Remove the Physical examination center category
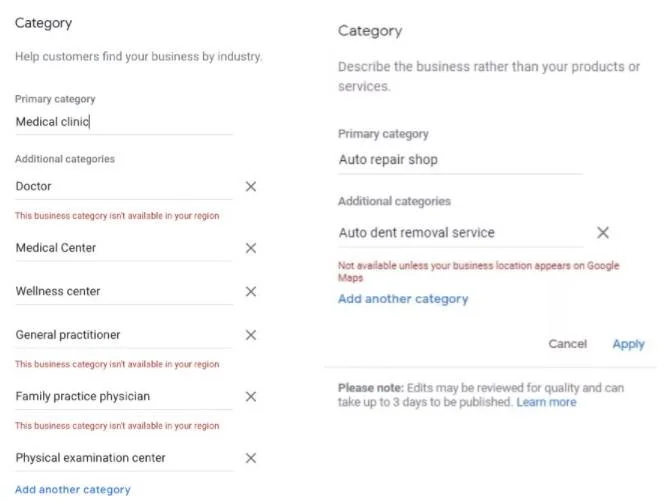This screenshot has width=664, height=501. [251, 458]
